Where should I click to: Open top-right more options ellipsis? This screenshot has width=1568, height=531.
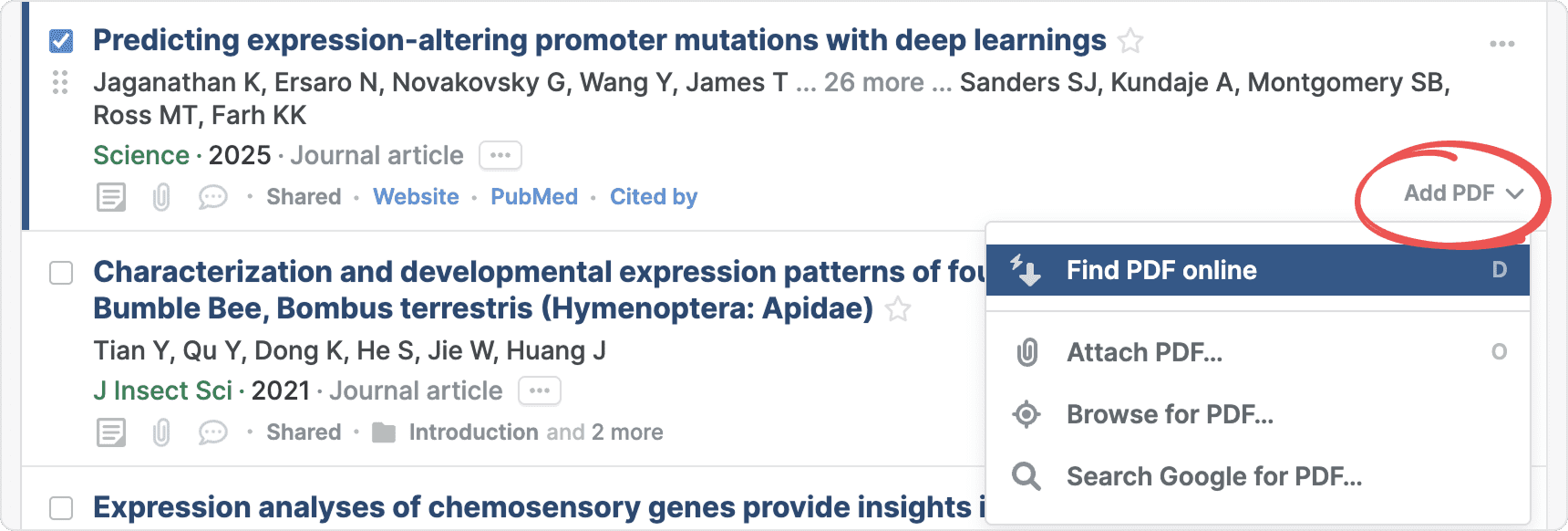click(1501, 44)
